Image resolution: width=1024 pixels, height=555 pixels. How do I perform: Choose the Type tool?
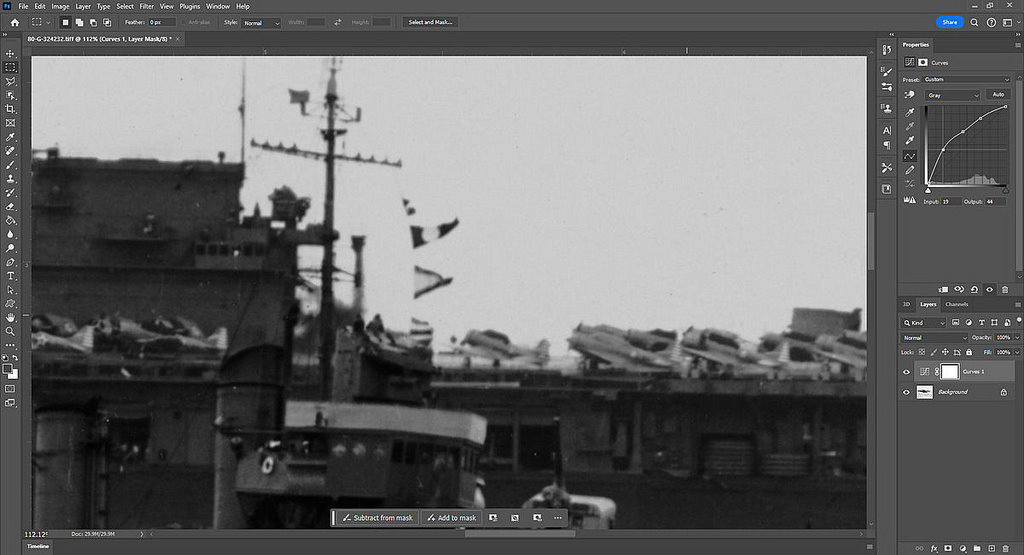click(10, 275)
